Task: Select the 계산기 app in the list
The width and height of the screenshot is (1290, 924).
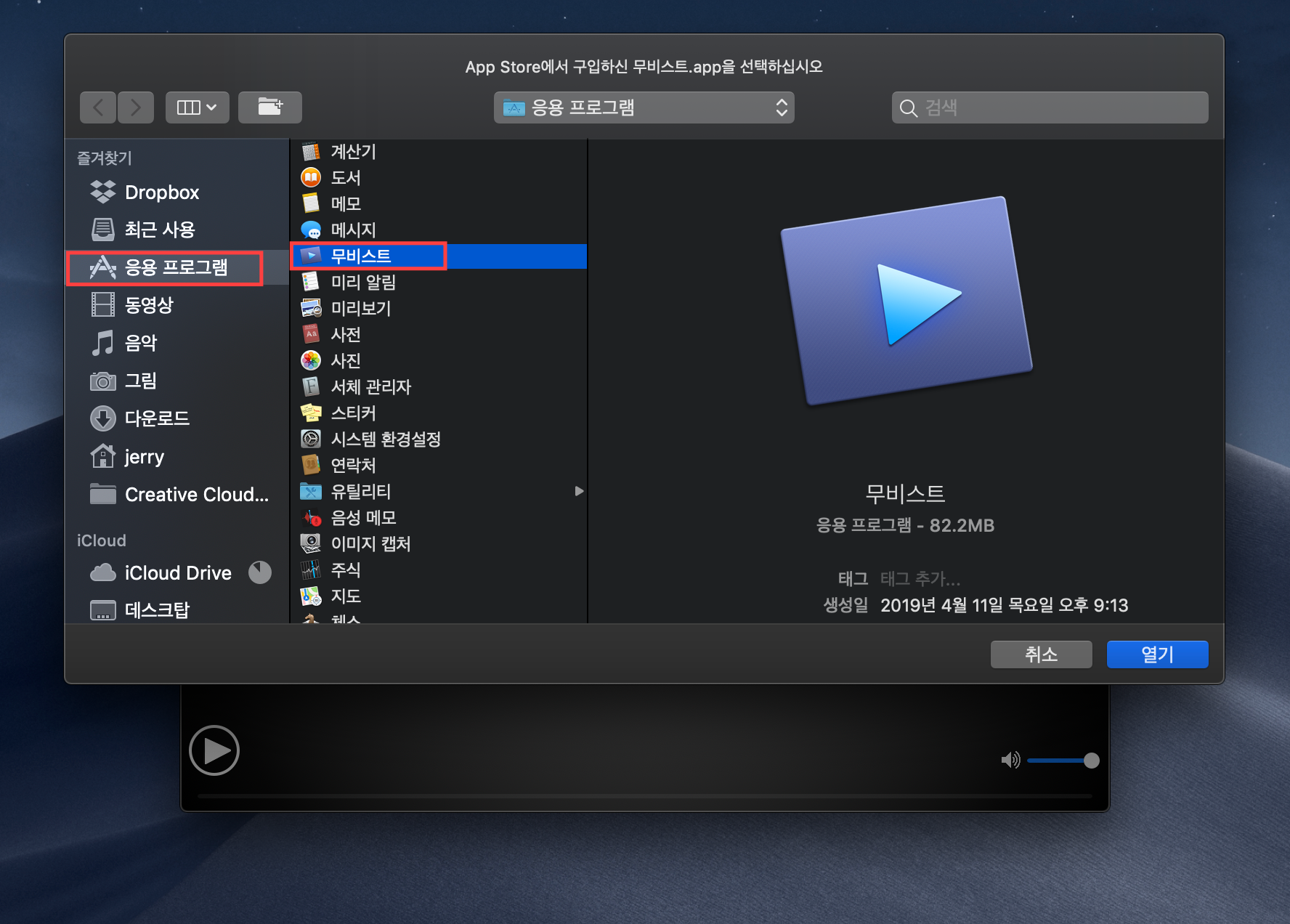Action: 439,151
